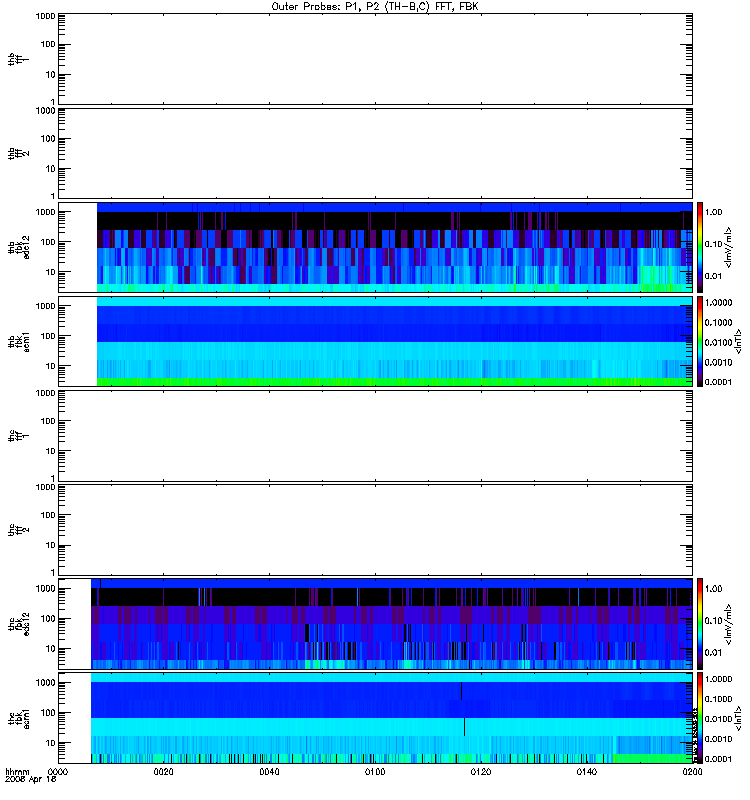Click the "1000" y-axis tick of thb fff 1 panel

point(45,16)
